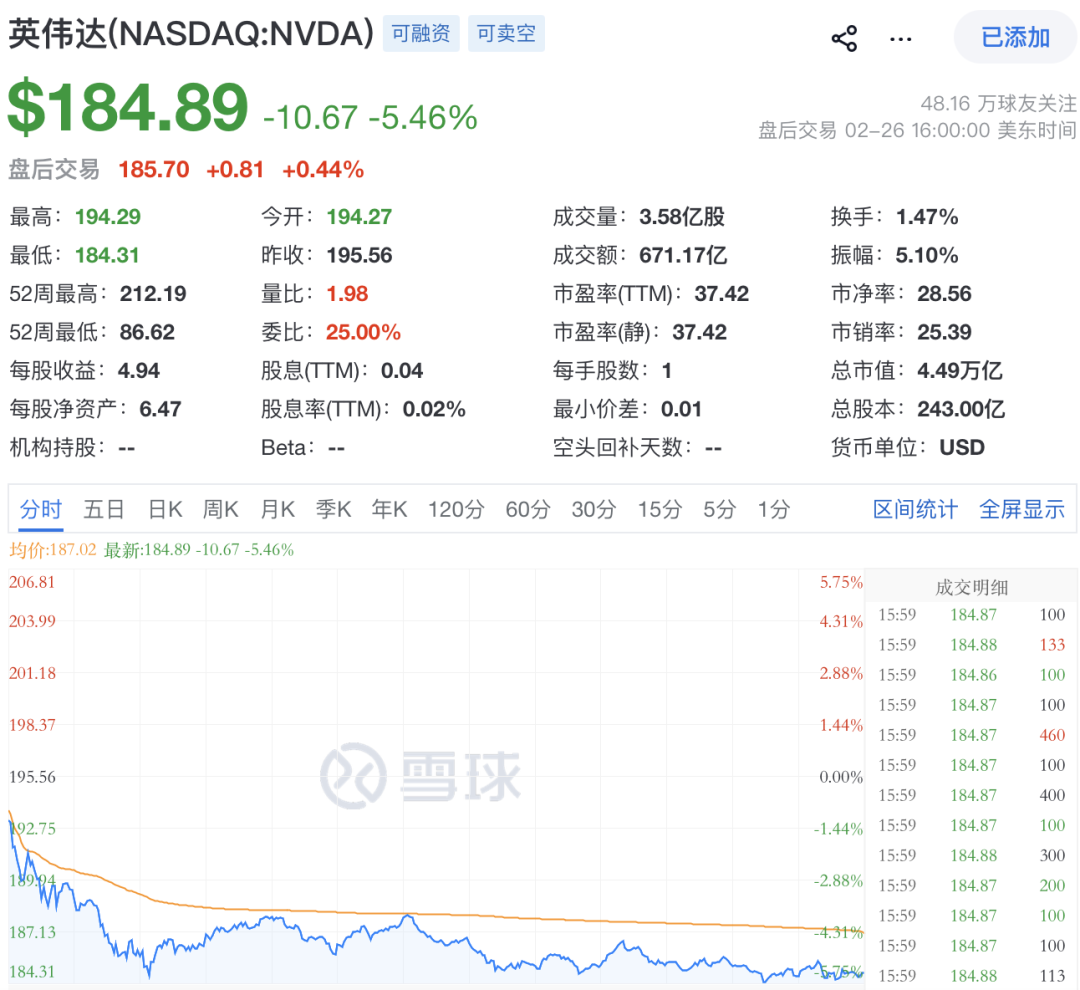Click the 成交额 value 671.17亿

tap(683, 256)
